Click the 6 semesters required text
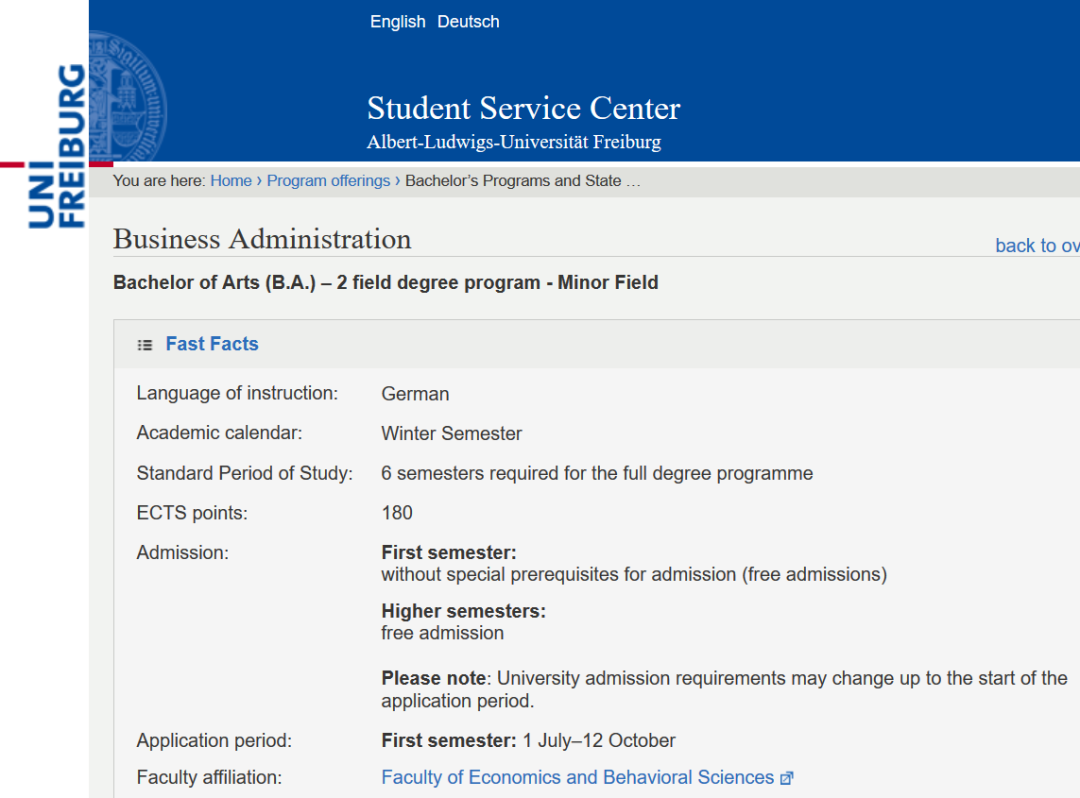1080x798 pixels. pyautogui.click(x=597, y=474)
